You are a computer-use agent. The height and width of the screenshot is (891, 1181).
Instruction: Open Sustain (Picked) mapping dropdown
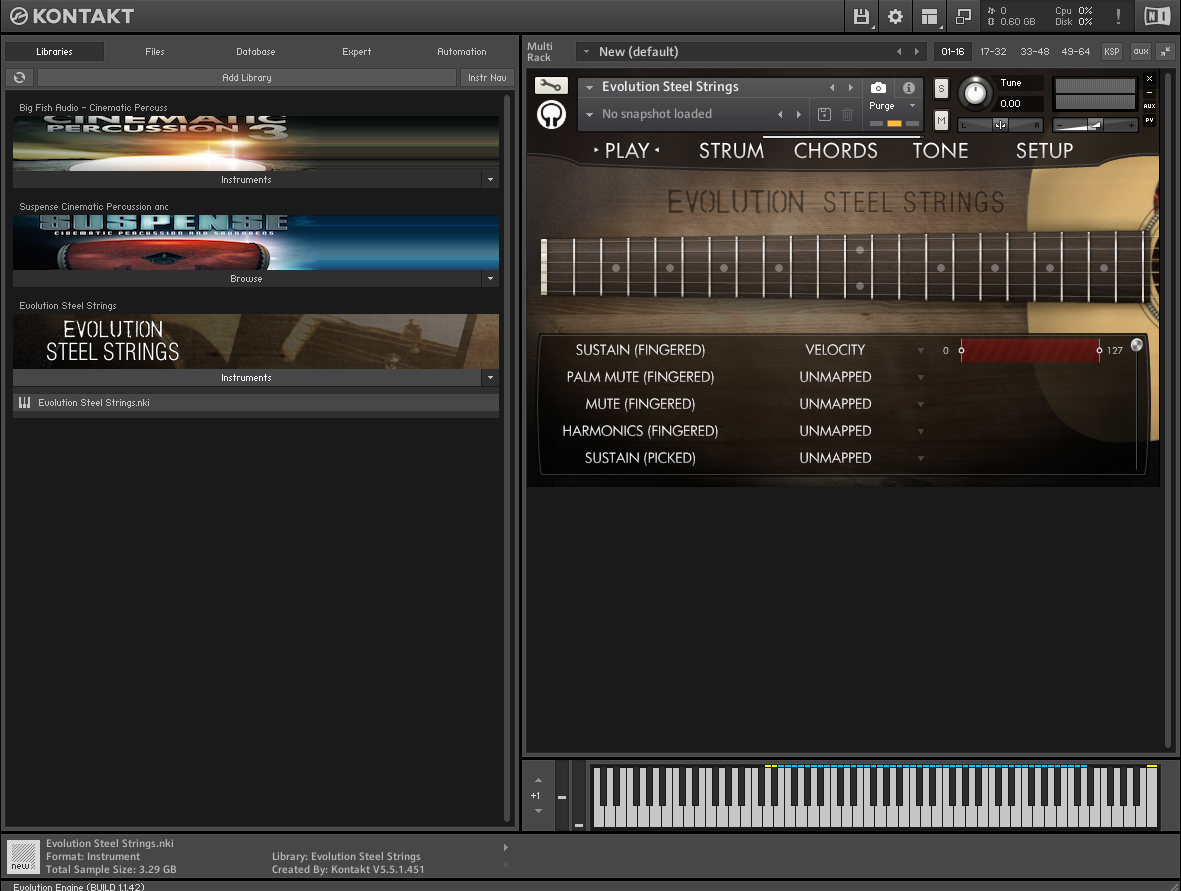pyautogui.click(x=920, y=459)
